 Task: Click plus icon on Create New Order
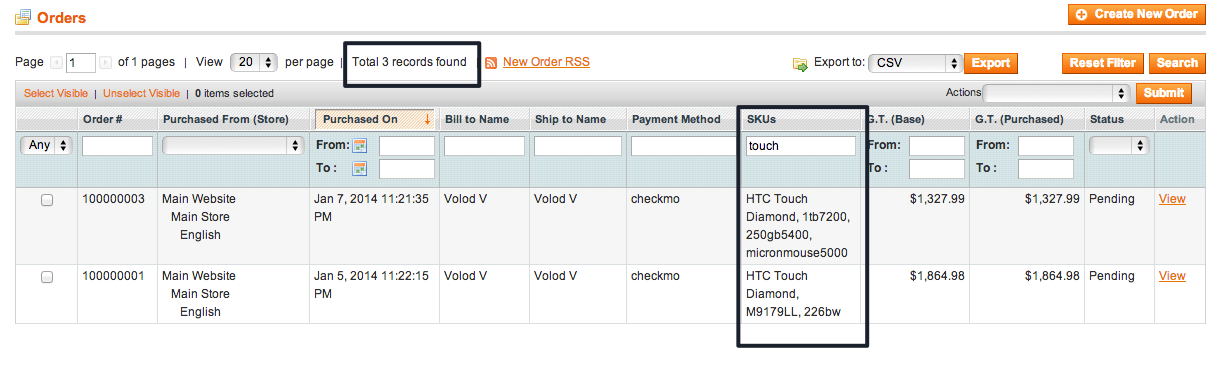tap(1081, 14)
